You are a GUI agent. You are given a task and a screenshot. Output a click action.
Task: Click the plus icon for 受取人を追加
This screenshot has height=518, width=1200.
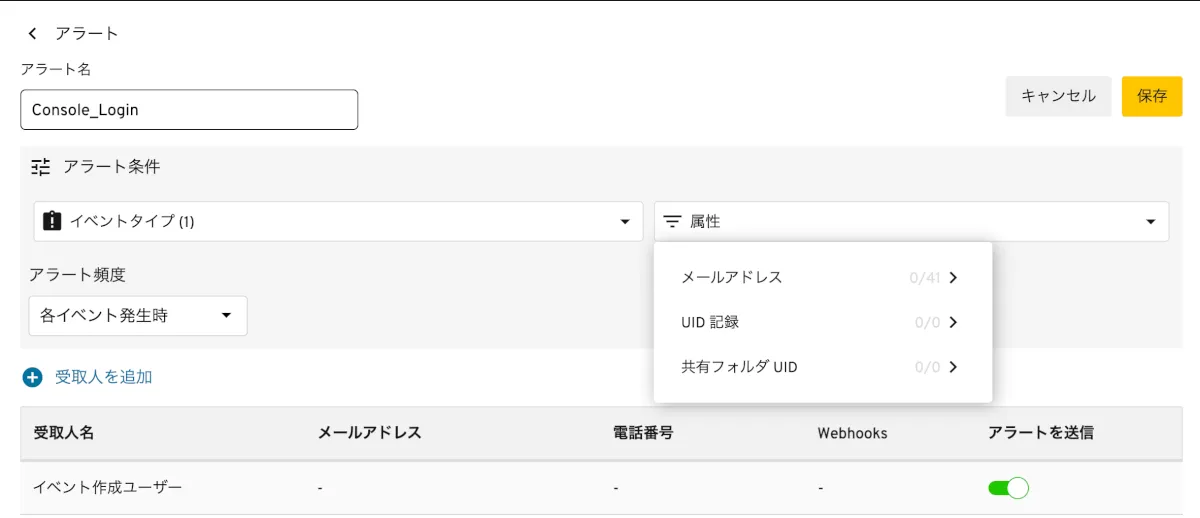click(x=33, y=377)
